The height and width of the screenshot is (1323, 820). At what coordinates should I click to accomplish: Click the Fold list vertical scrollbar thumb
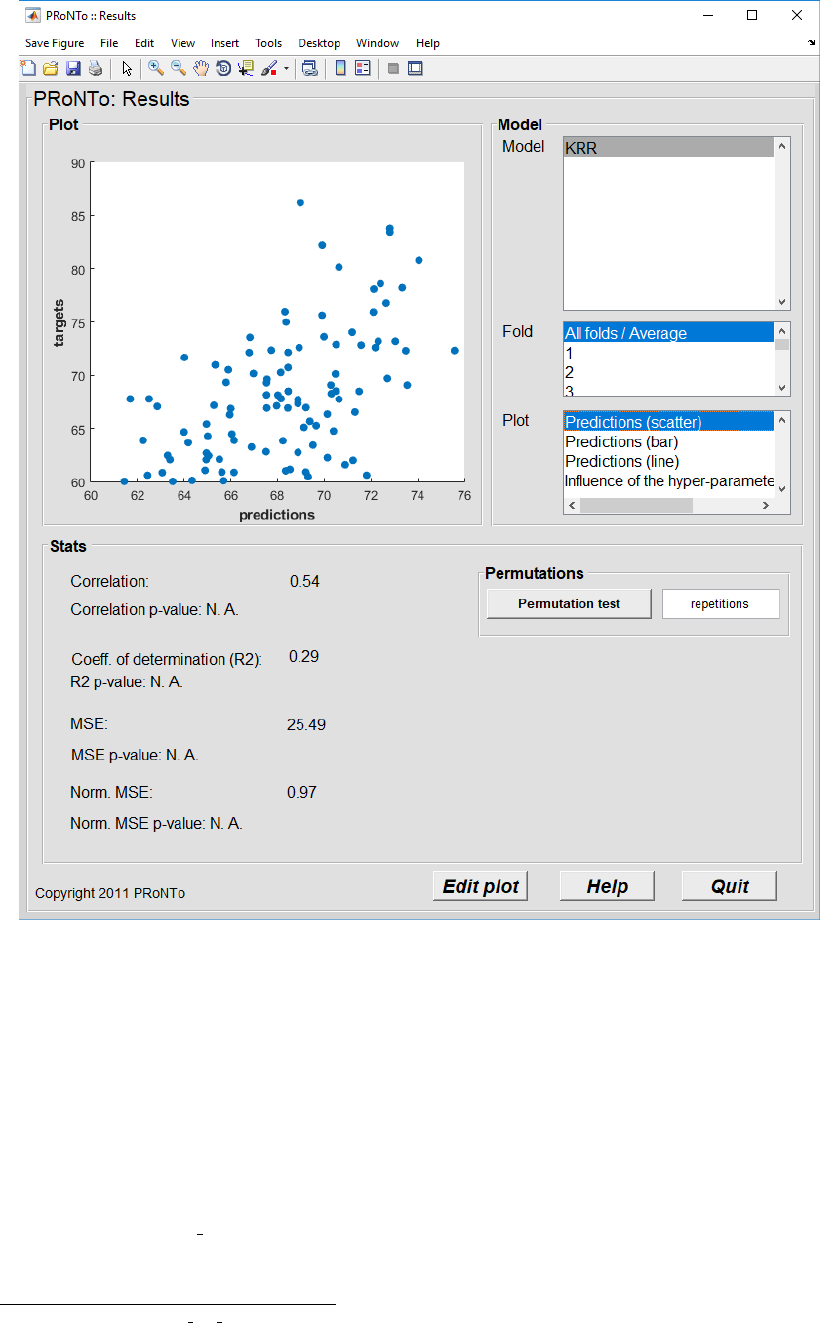click(x=782, y=344)
